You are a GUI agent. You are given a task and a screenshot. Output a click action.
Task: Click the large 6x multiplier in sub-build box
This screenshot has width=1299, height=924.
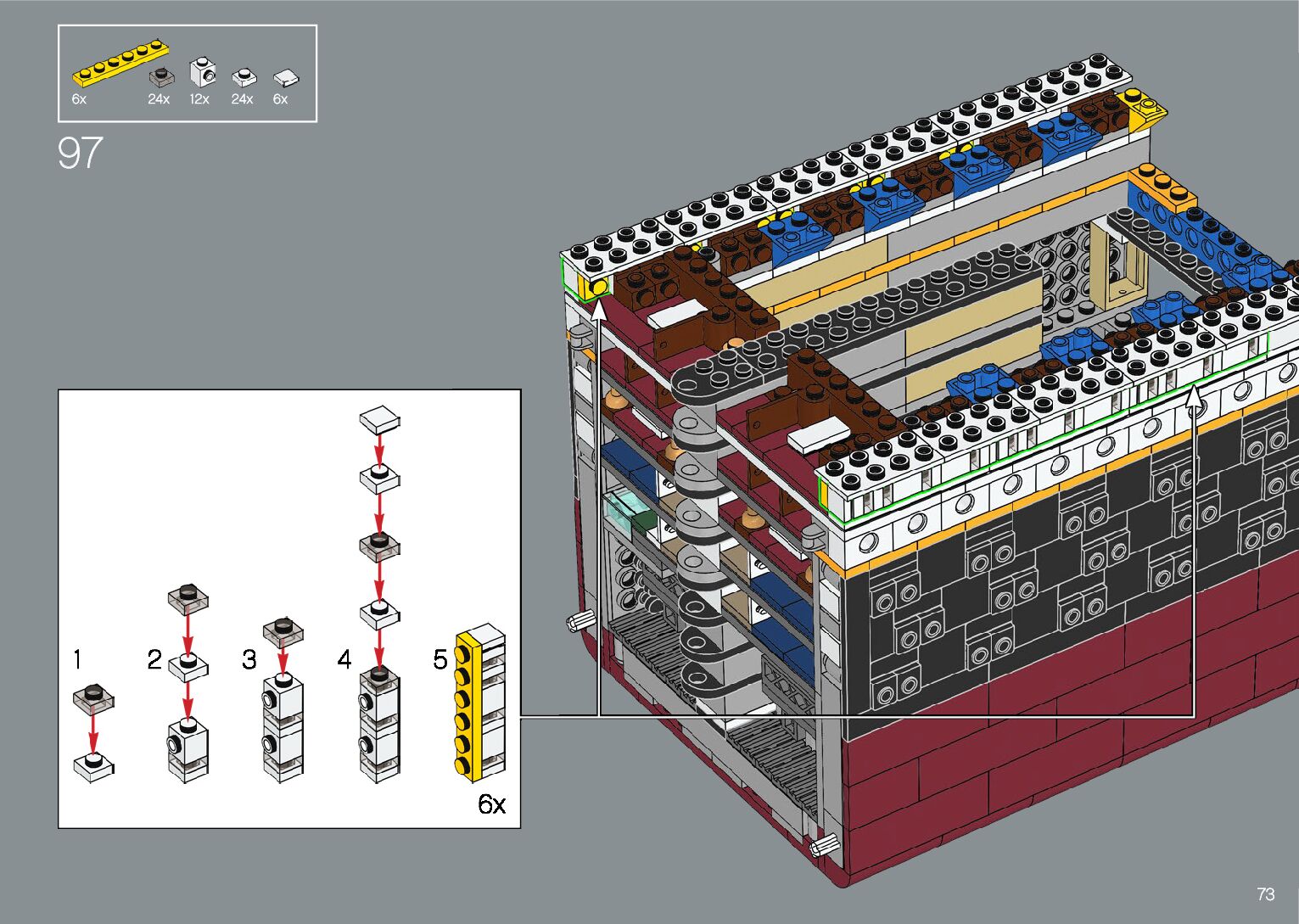[491, 804]
